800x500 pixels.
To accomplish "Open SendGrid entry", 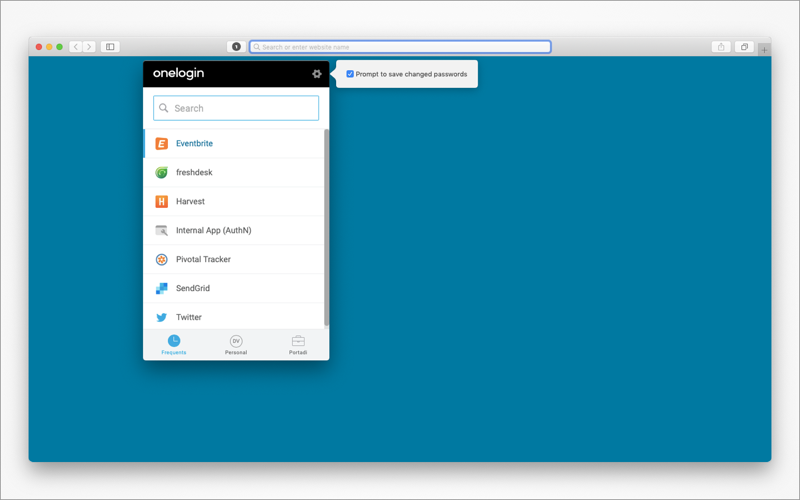I will (x=234, y=288).
